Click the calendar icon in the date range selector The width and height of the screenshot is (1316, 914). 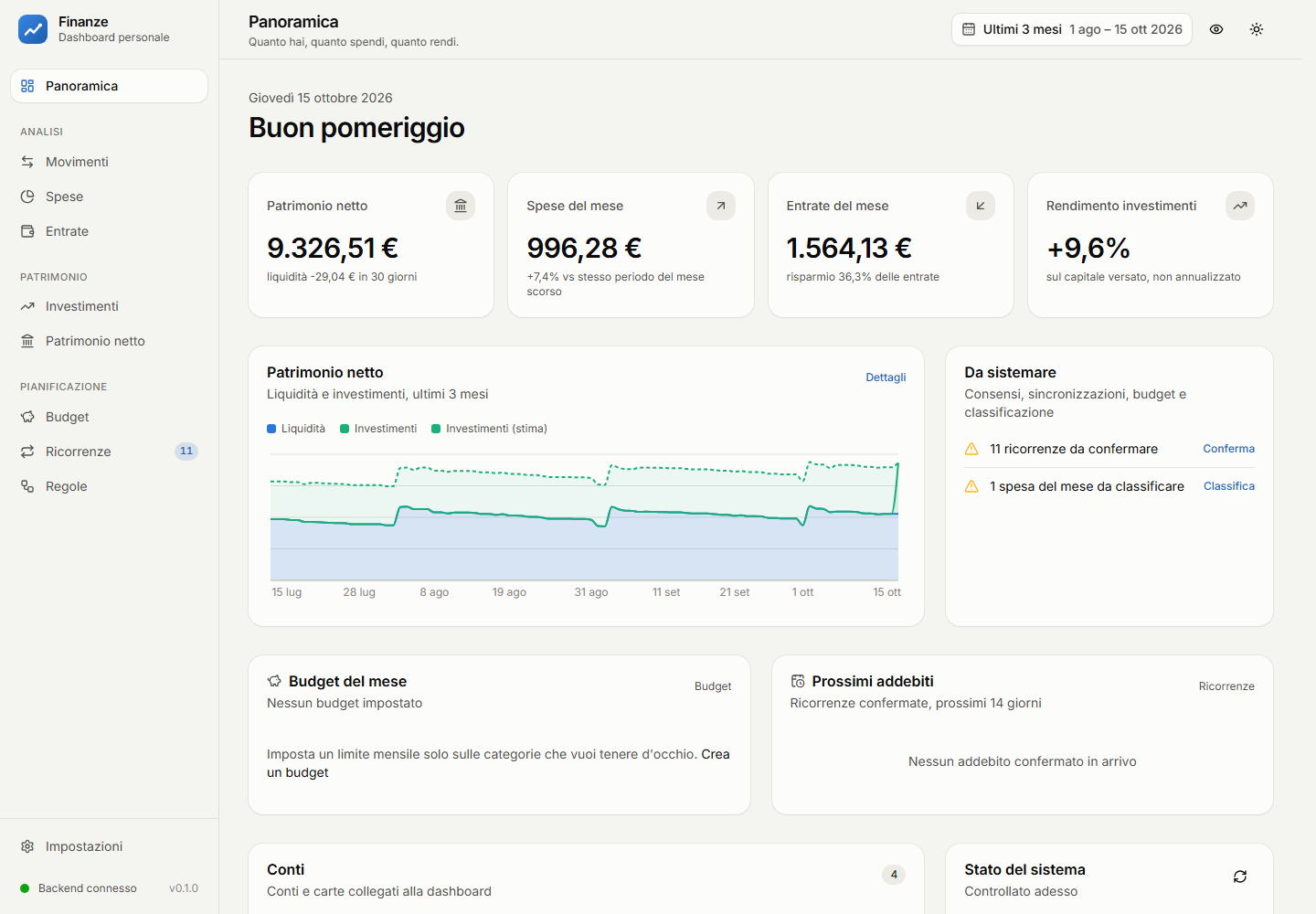tap(969, 29)
